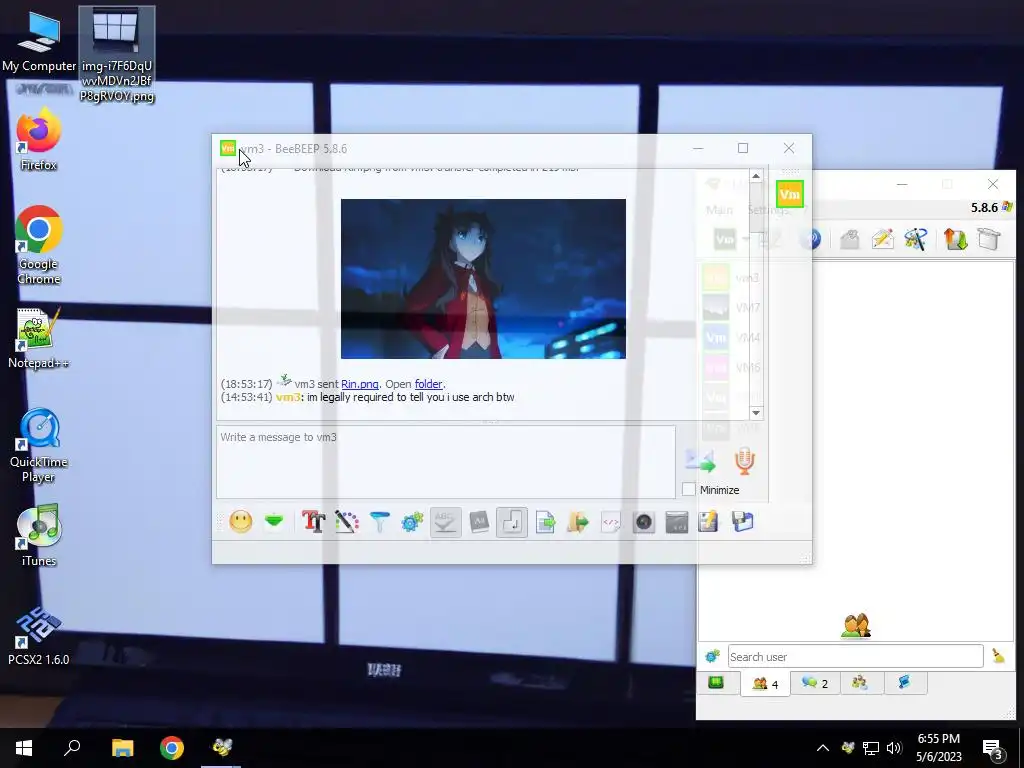Toggle the ABC spell checking button
Screen dimensions: 1024x768
[445, 522]
